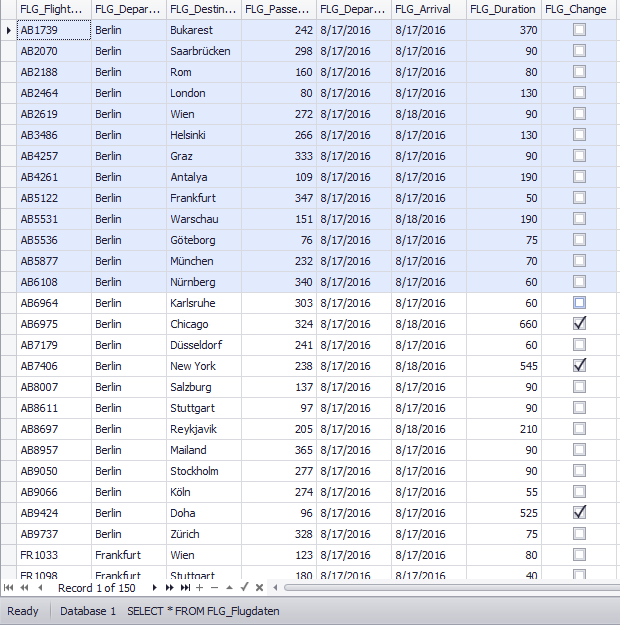Check FLG_Change for flight FR1033
Viewport: 623px width, 627px height.
click(x=579, y=555)
